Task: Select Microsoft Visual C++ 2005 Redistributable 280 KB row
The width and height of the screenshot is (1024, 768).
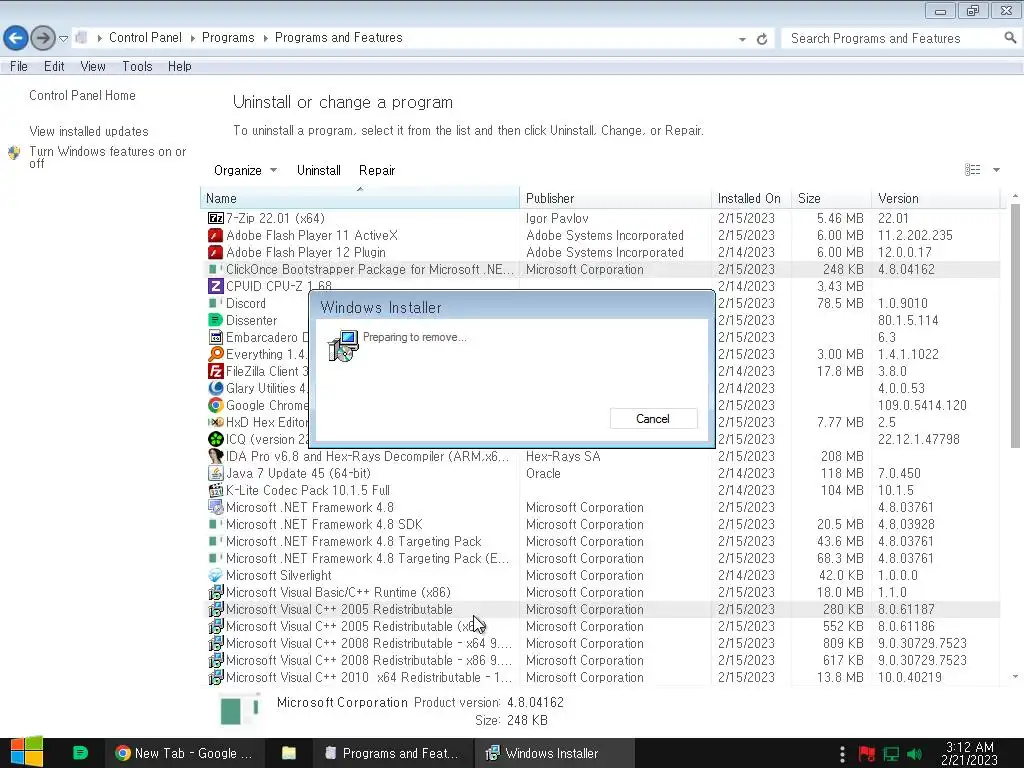Action: click(x=601, y=609)
